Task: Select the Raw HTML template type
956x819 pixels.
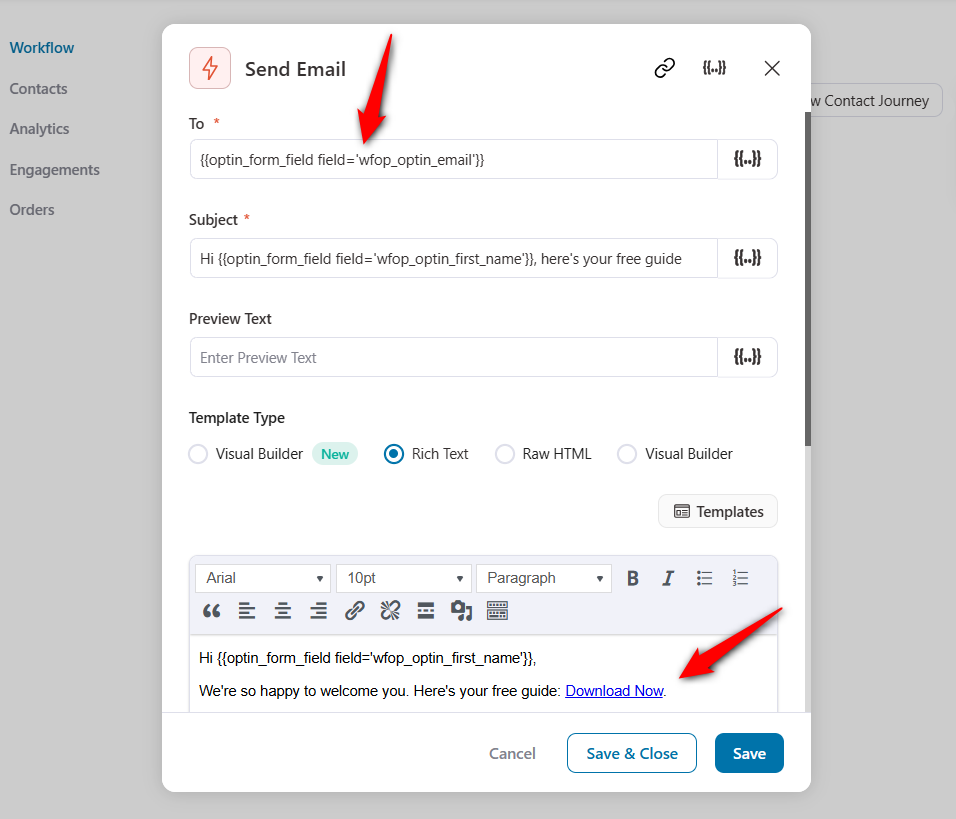Action: coord(505,454)
